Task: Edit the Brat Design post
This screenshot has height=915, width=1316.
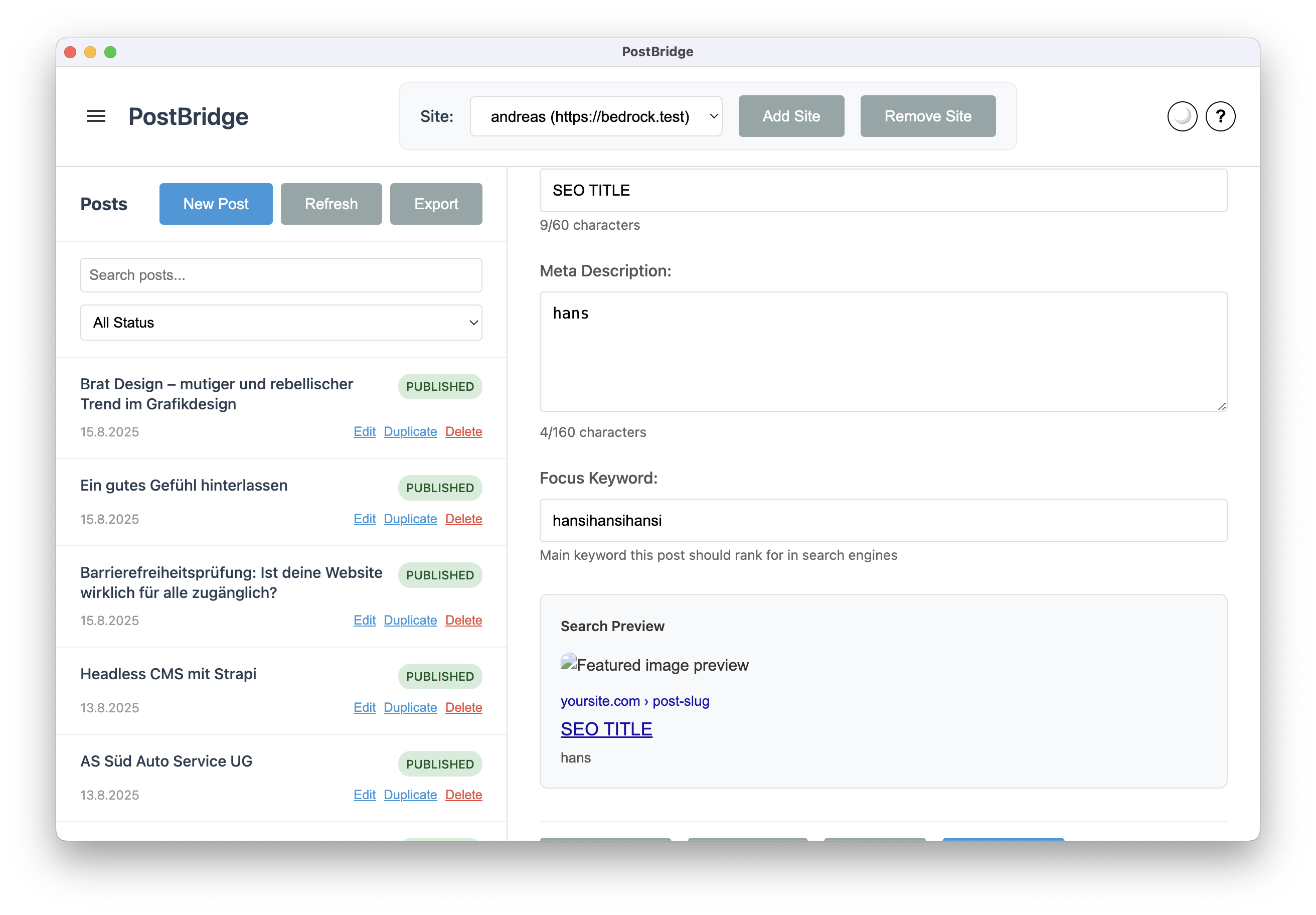Action: click(x=364, y=432)
